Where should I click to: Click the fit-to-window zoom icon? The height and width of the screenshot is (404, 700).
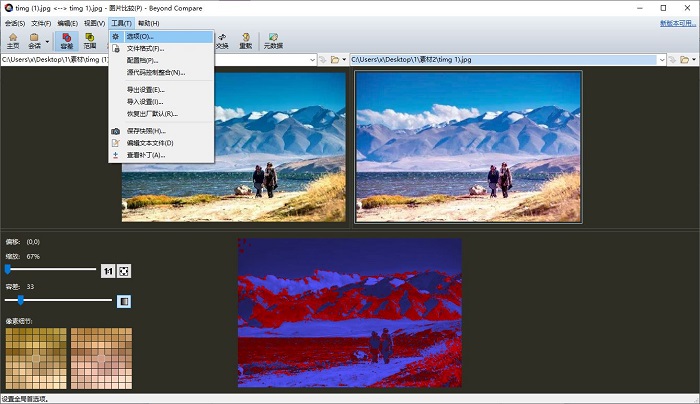pyautogui.click(x=124, y=270)
